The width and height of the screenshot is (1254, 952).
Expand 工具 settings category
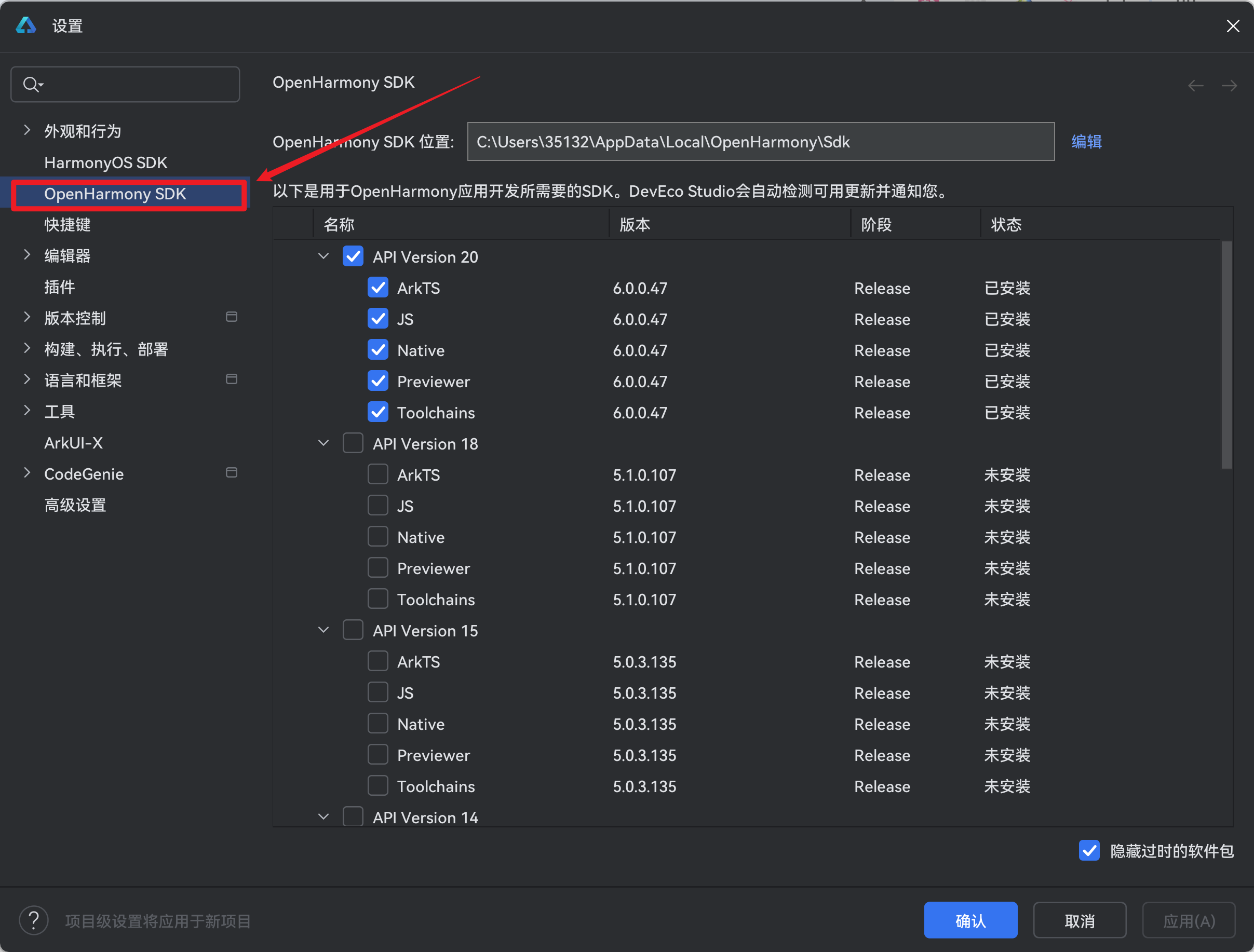(x=26, y=411)
